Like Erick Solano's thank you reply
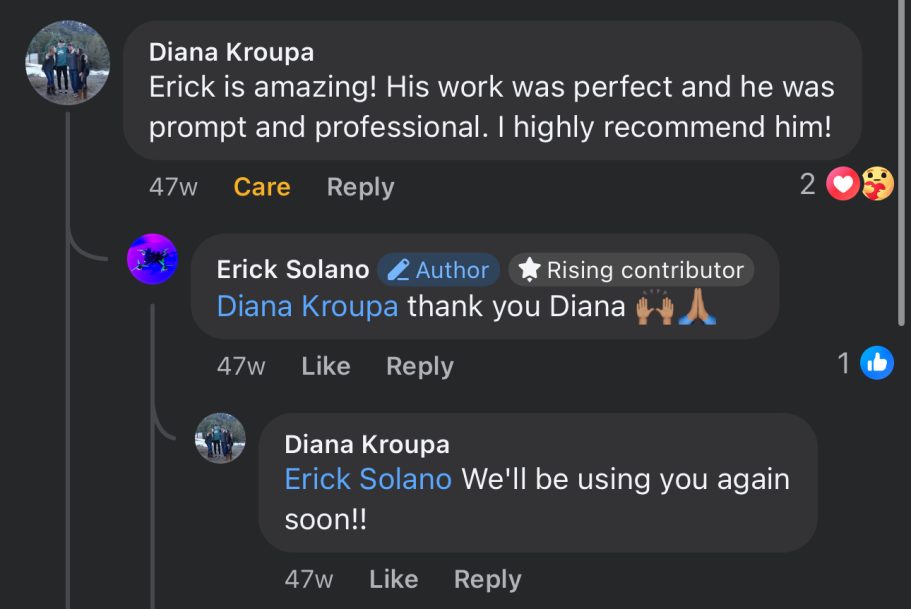 (x=326, y=366)
